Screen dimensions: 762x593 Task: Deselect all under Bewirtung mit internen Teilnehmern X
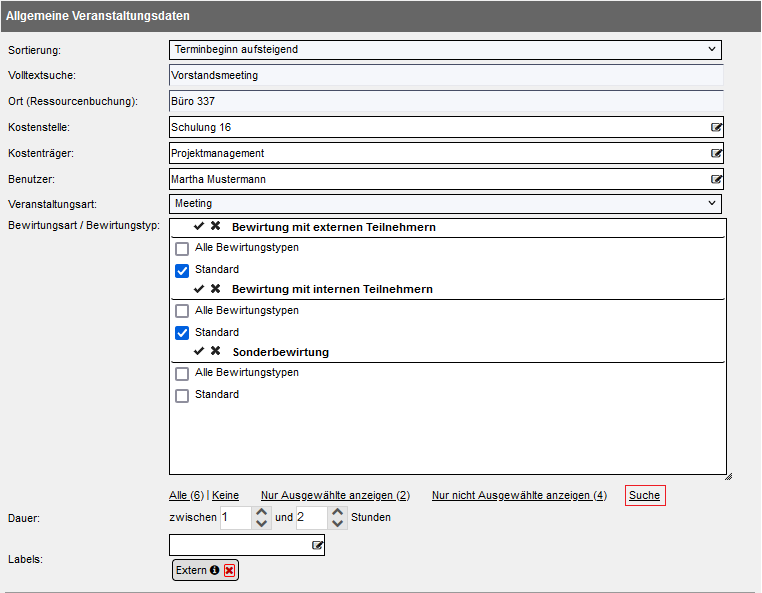pyautogui.click(x=215, y=289)
